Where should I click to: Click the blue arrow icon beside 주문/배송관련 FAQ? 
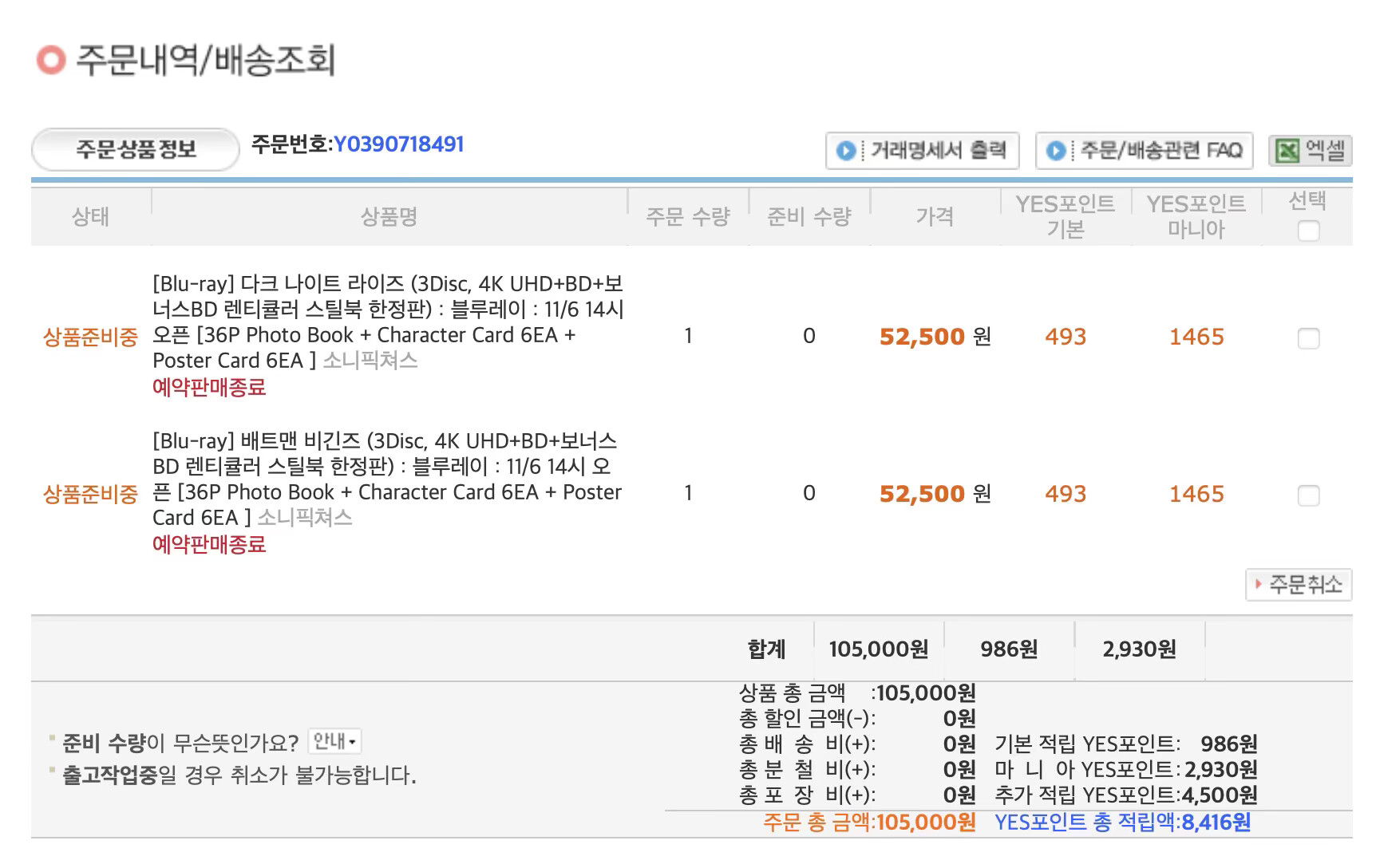1055,151
